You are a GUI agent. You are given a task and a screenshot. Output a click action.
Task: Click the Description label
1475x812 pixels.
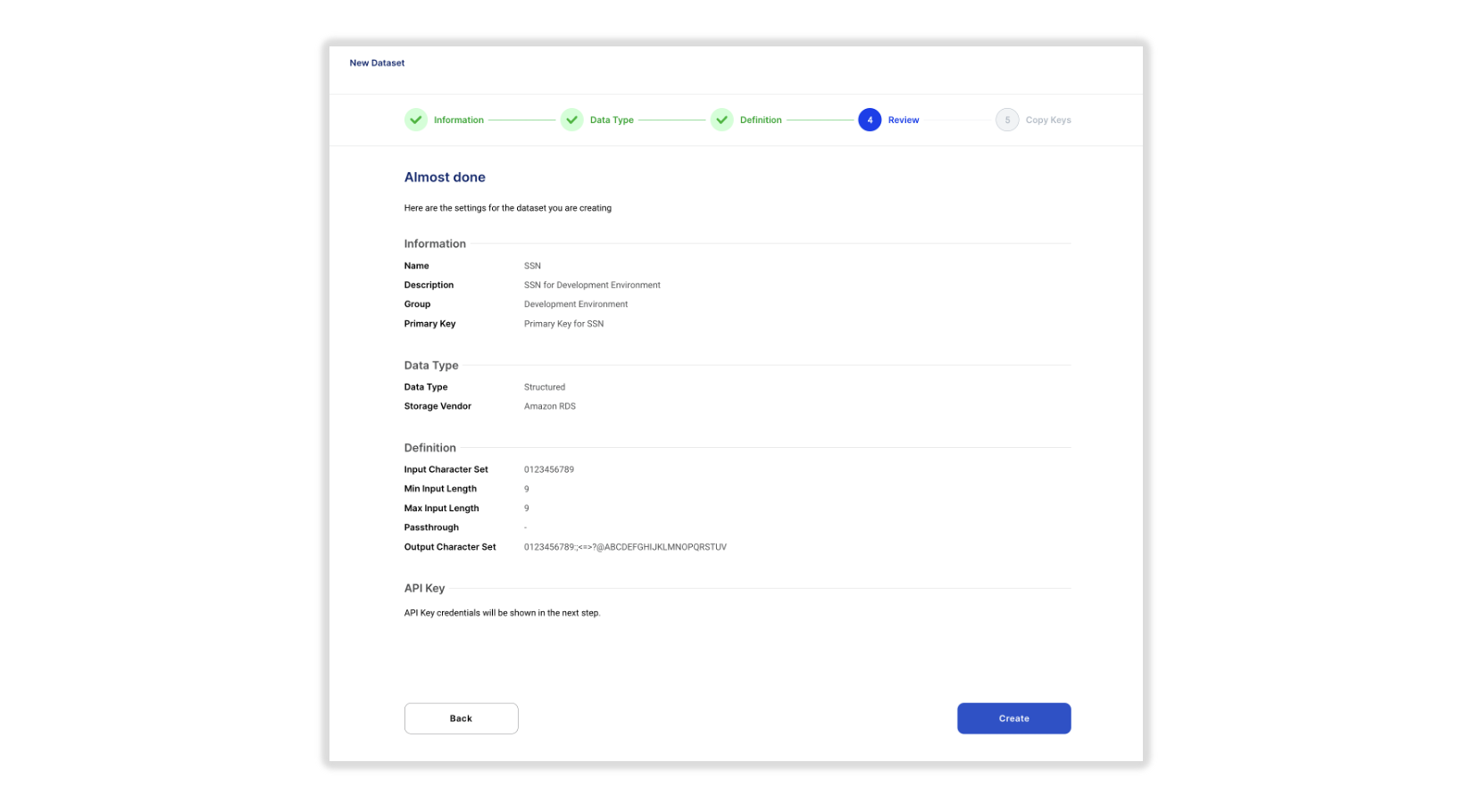pos(429,286)
